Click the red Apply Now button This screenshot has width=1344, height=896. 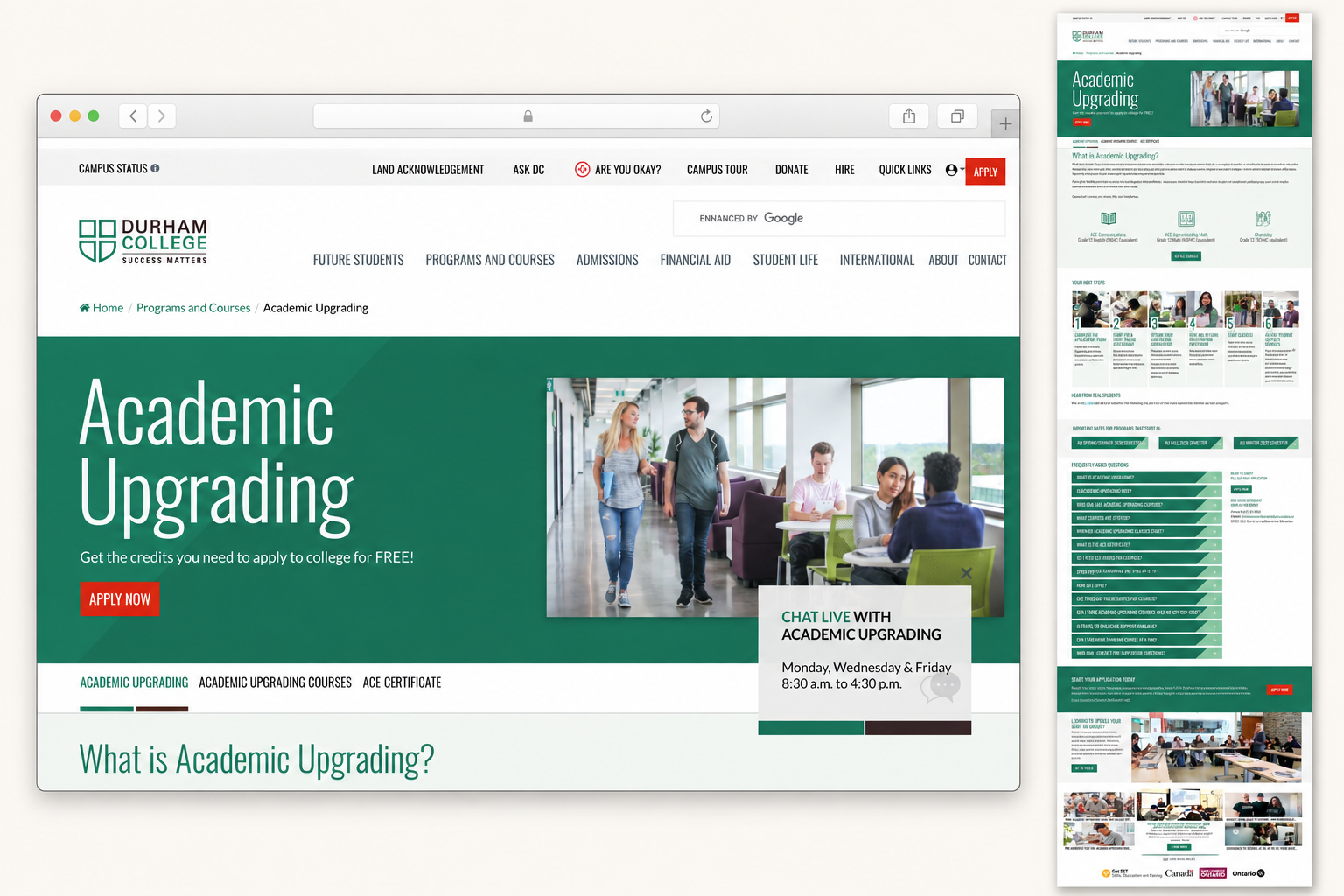[x=120, y=599]
